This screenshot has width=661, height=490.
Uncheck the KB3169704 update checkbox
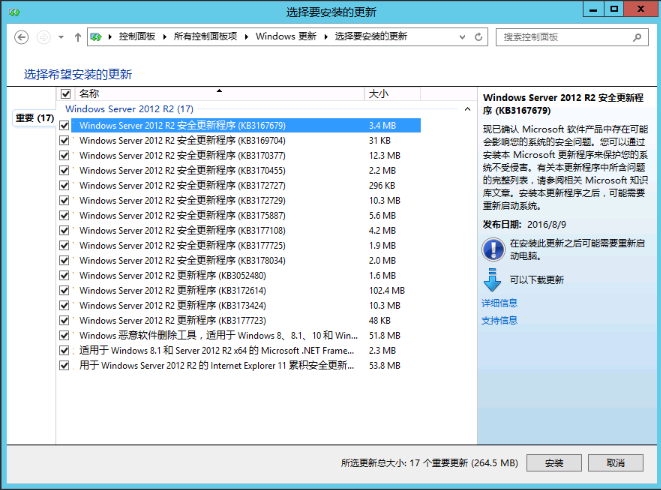tap(64, 140)
